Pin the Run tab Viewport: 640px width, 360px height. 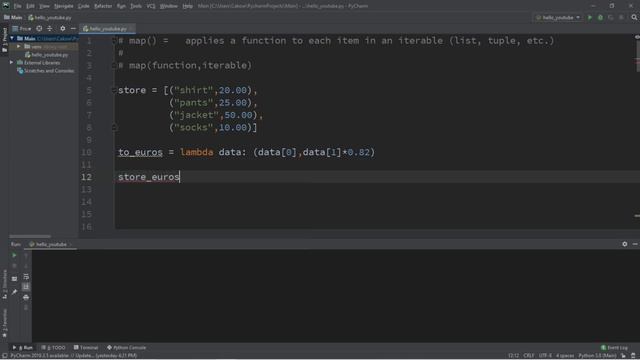14,291
